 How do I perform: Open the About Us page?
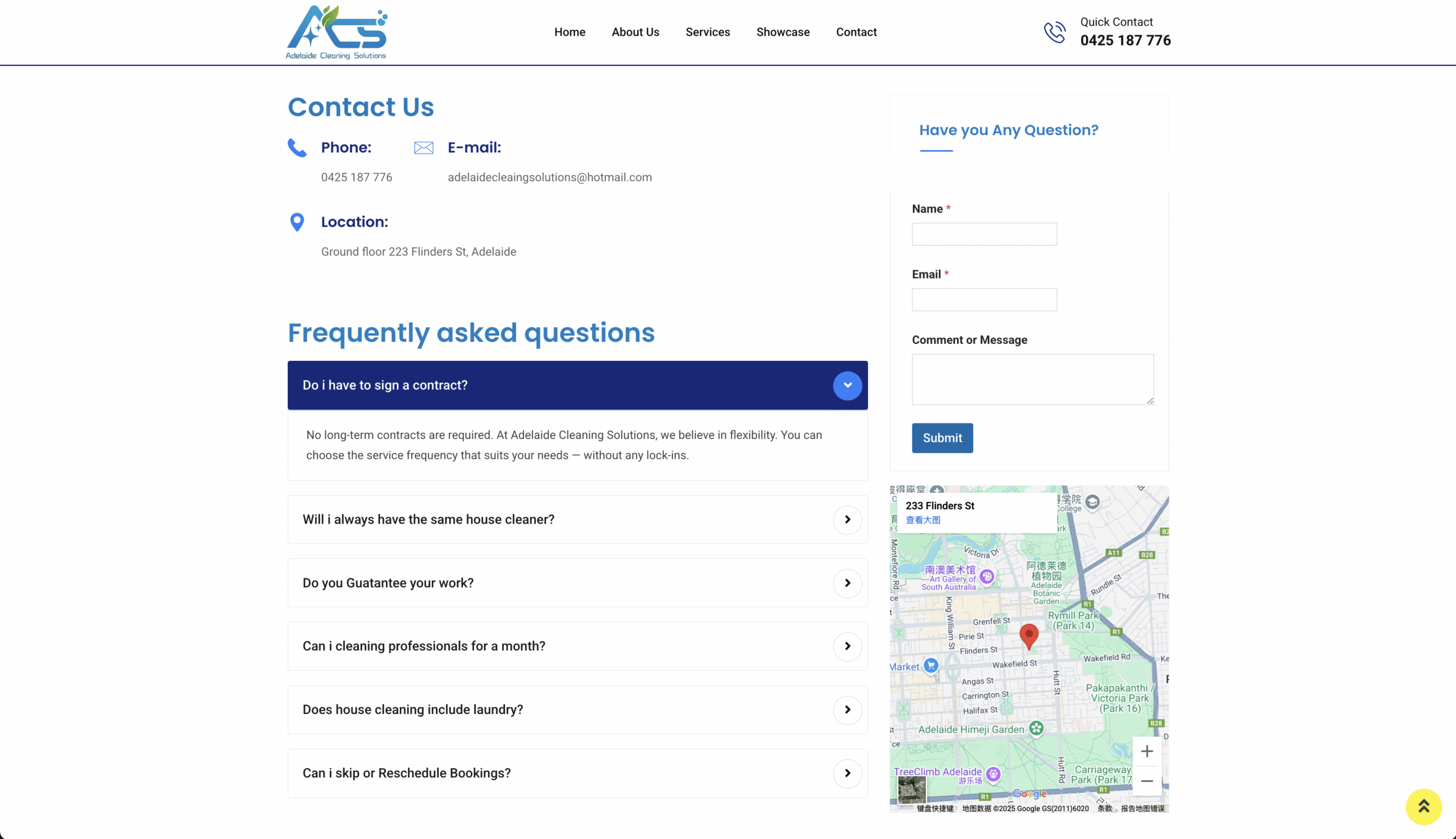click(635, 32)
